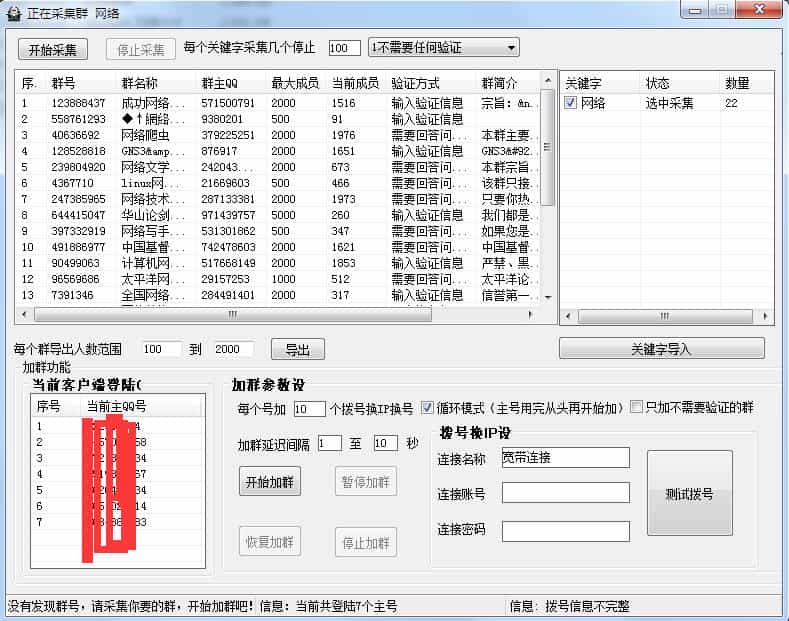Click the 连接账号 input field

(566, 492)
